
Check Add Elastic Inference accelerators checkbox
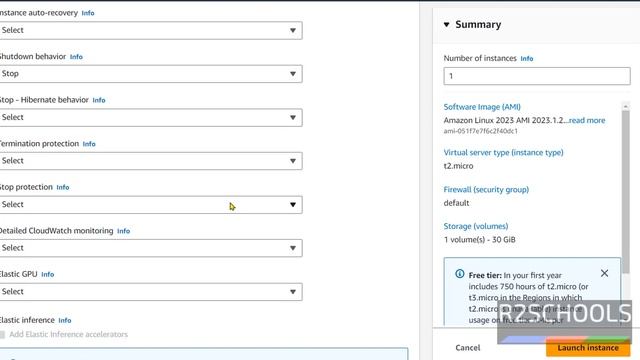point(2,335)
